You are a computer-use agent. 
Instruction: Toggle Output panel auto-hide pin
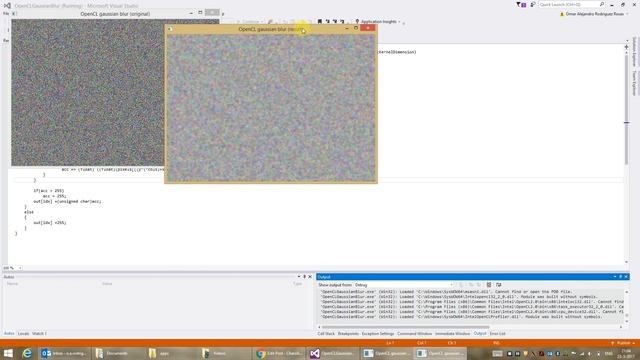pyautogui.click(x=620, y=277)
